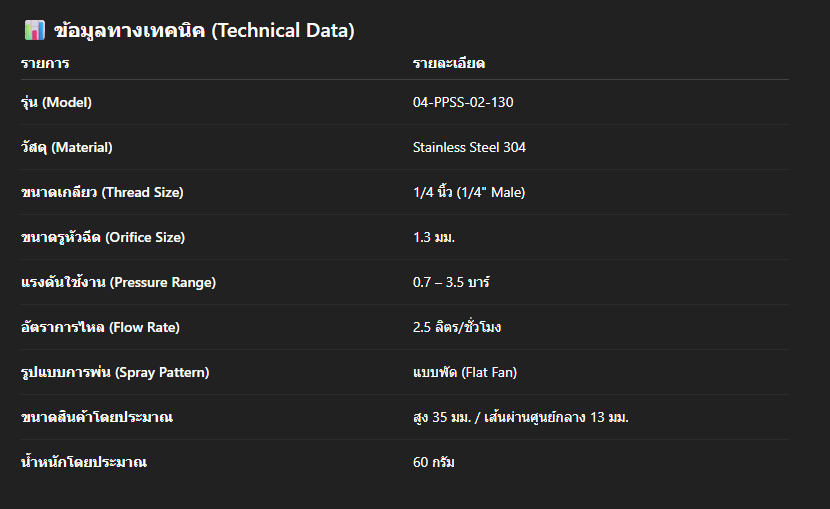Click the product dimensions value with 35 มม.

coord(520,417)
